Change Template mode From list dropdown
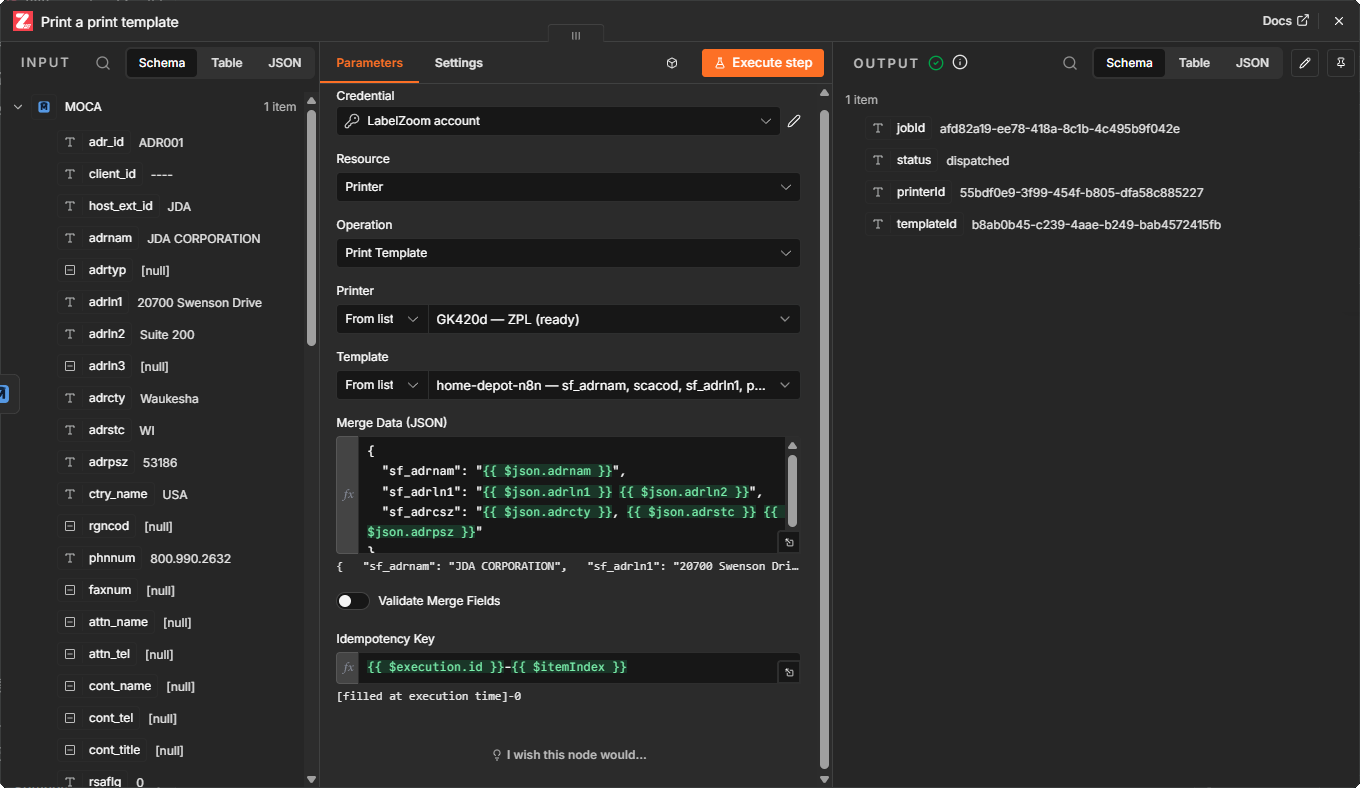The image size is (1360, 788). click(x=382, y=385)
